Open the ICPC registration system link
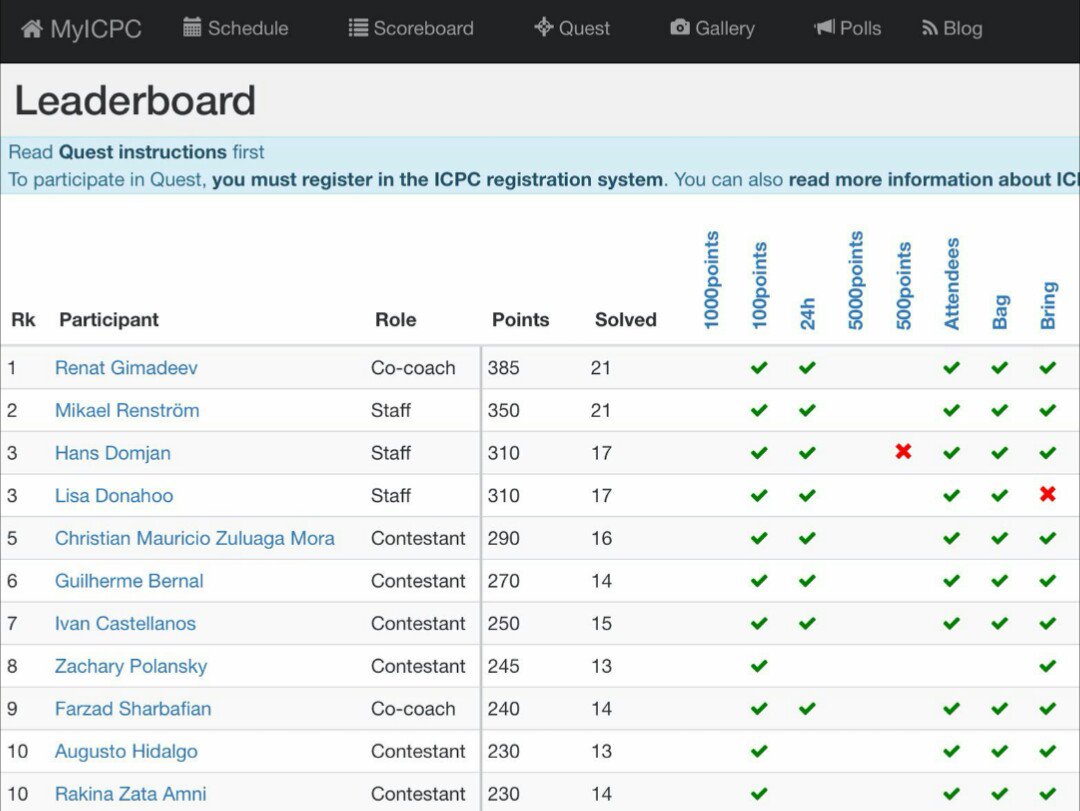Screen dimensions: 1080x811 pyautogui.click(x=437, y=180)
